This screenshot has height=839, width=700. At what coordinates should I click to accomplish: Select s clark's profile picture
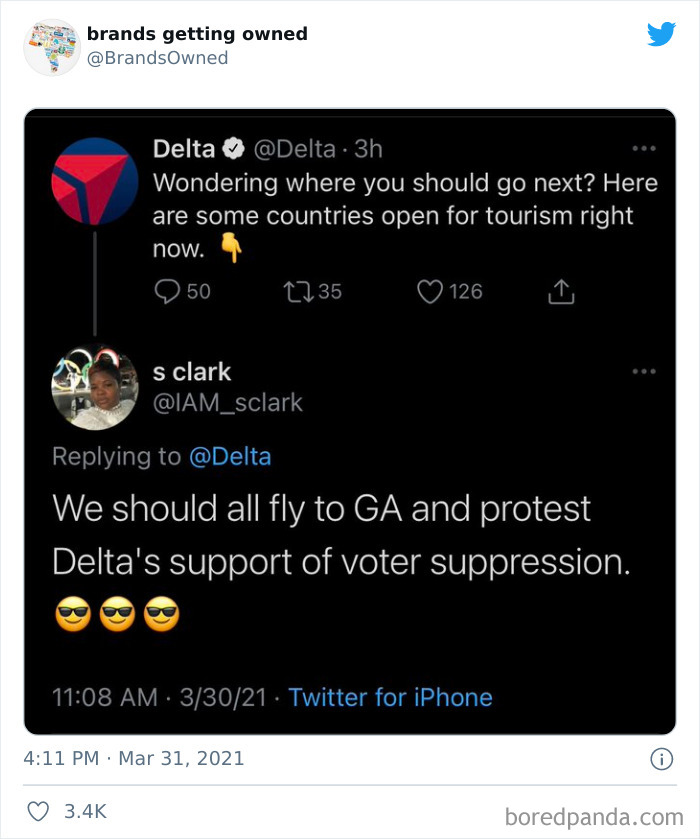pyautogui.click(x=95, y=390)
